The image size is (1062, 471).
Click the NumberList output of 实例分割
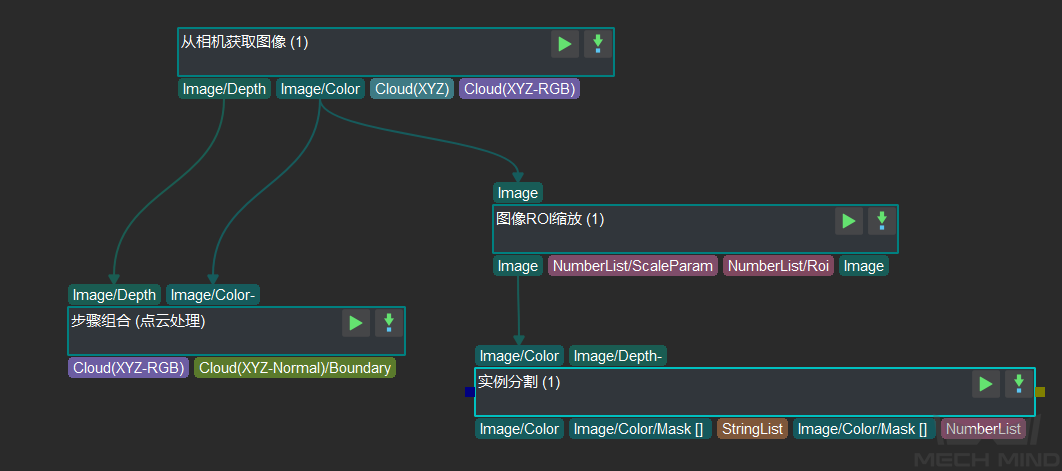983,429
